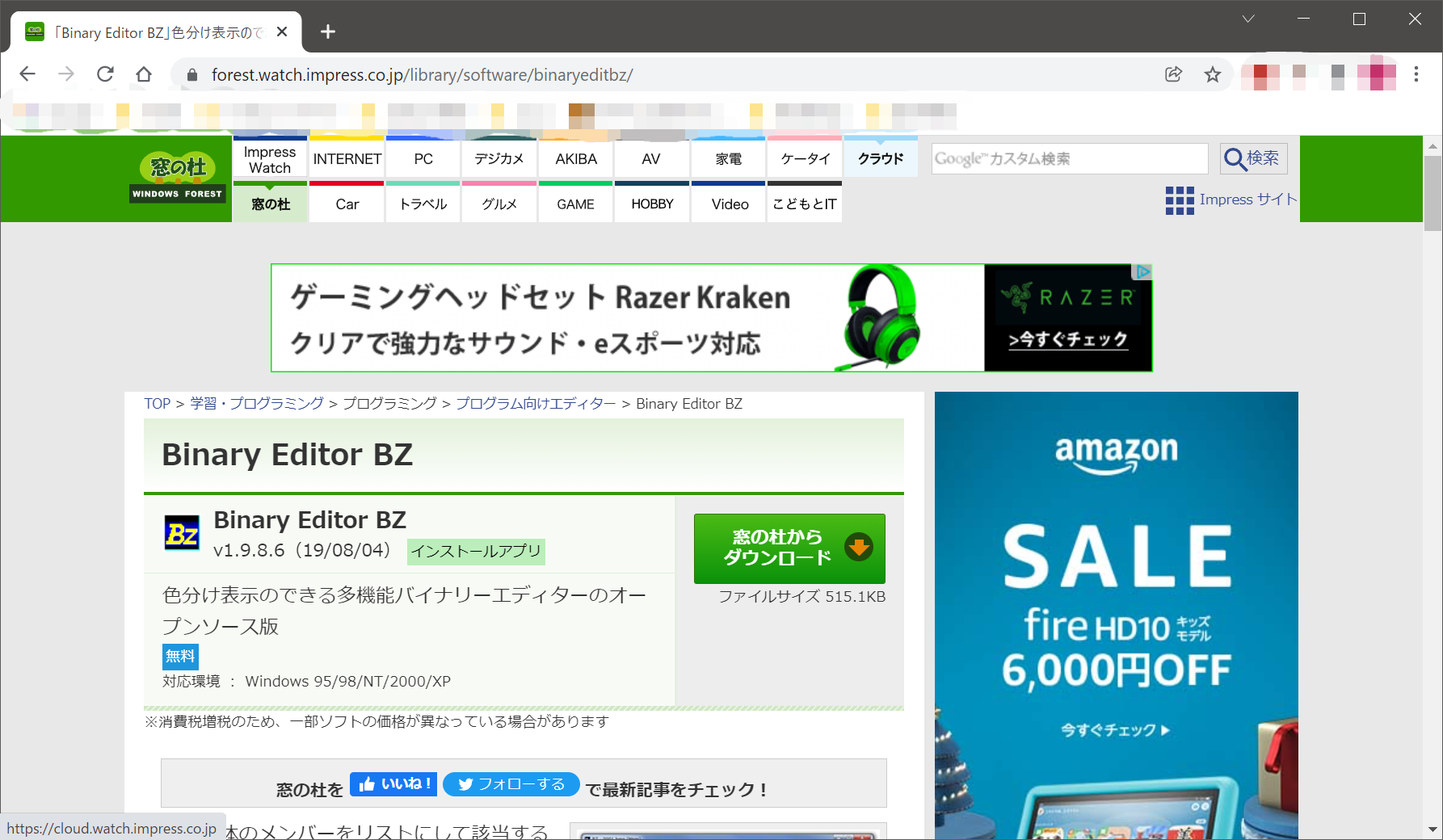Open Chrome's three-dot menu
1443x840 pixels.
(x=1416, y=74)
